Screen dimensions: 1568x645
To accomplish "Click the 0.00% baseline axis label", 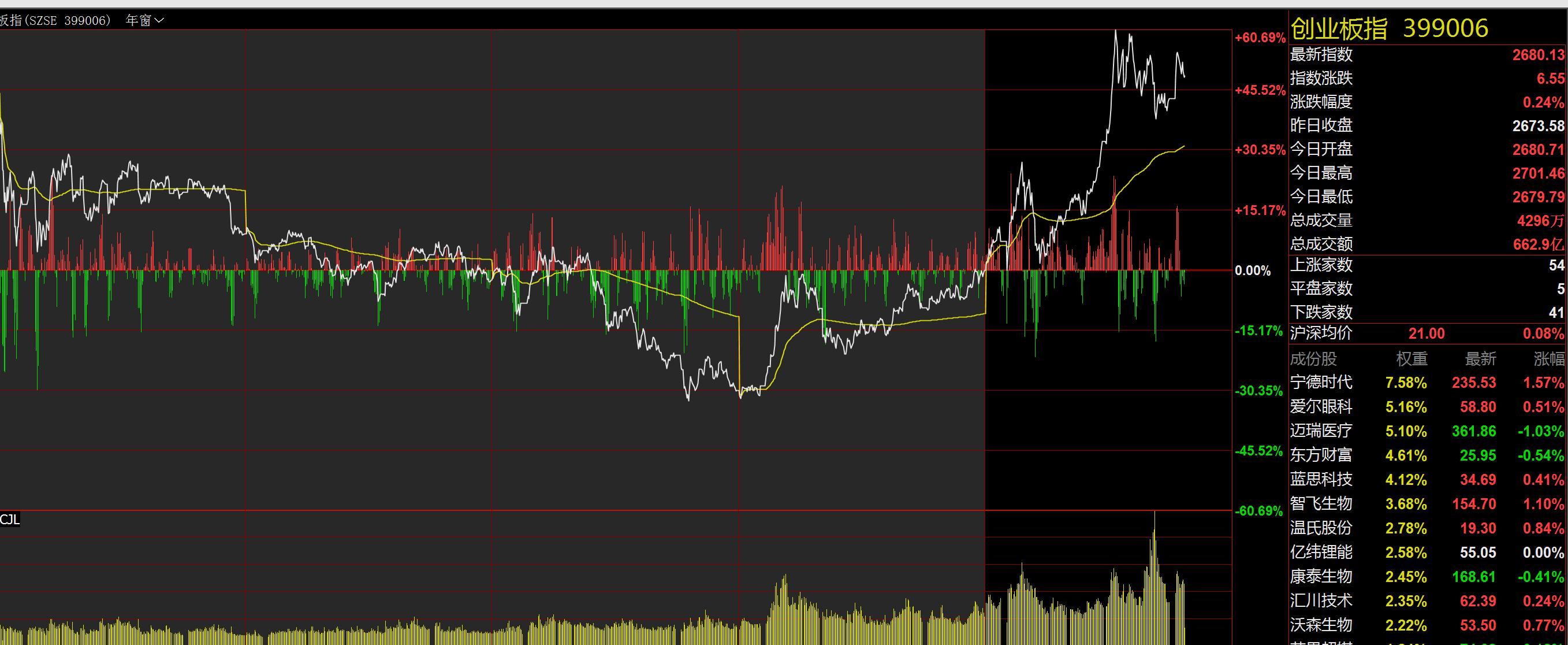I will [1253, 271].
